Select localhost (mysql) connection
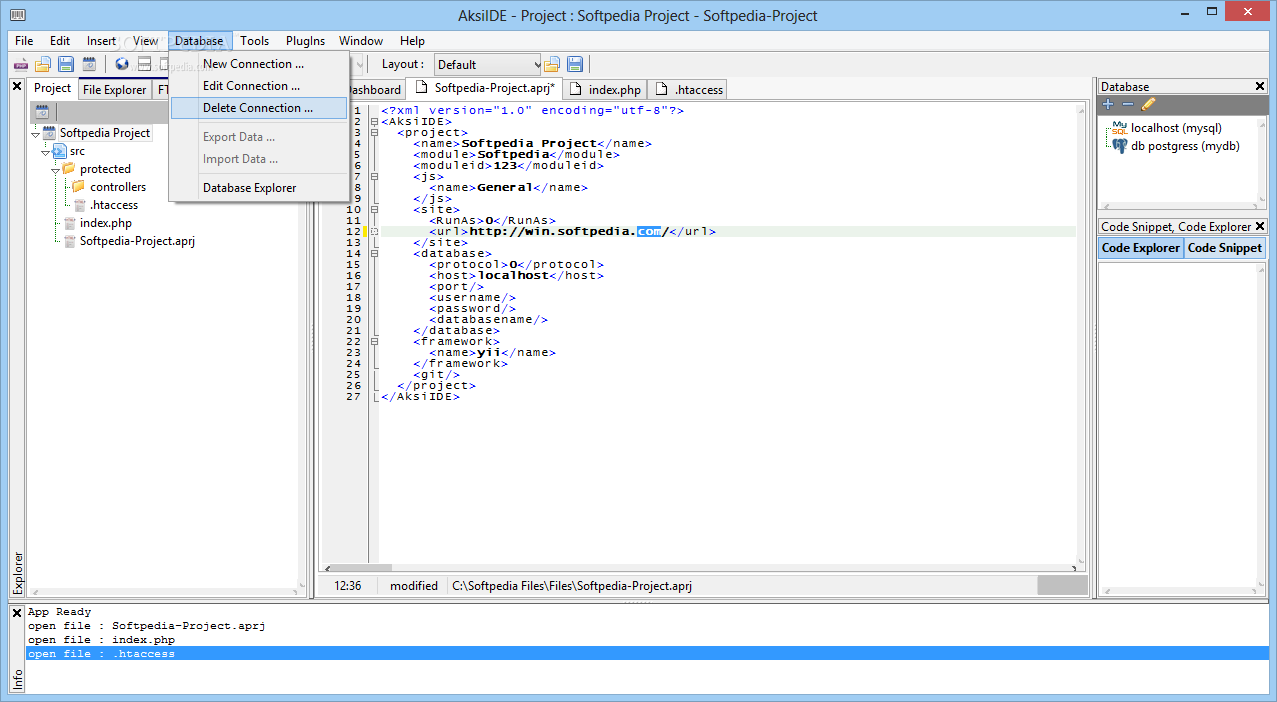This screenshot has height=702, width=1277. point(1176,128)
